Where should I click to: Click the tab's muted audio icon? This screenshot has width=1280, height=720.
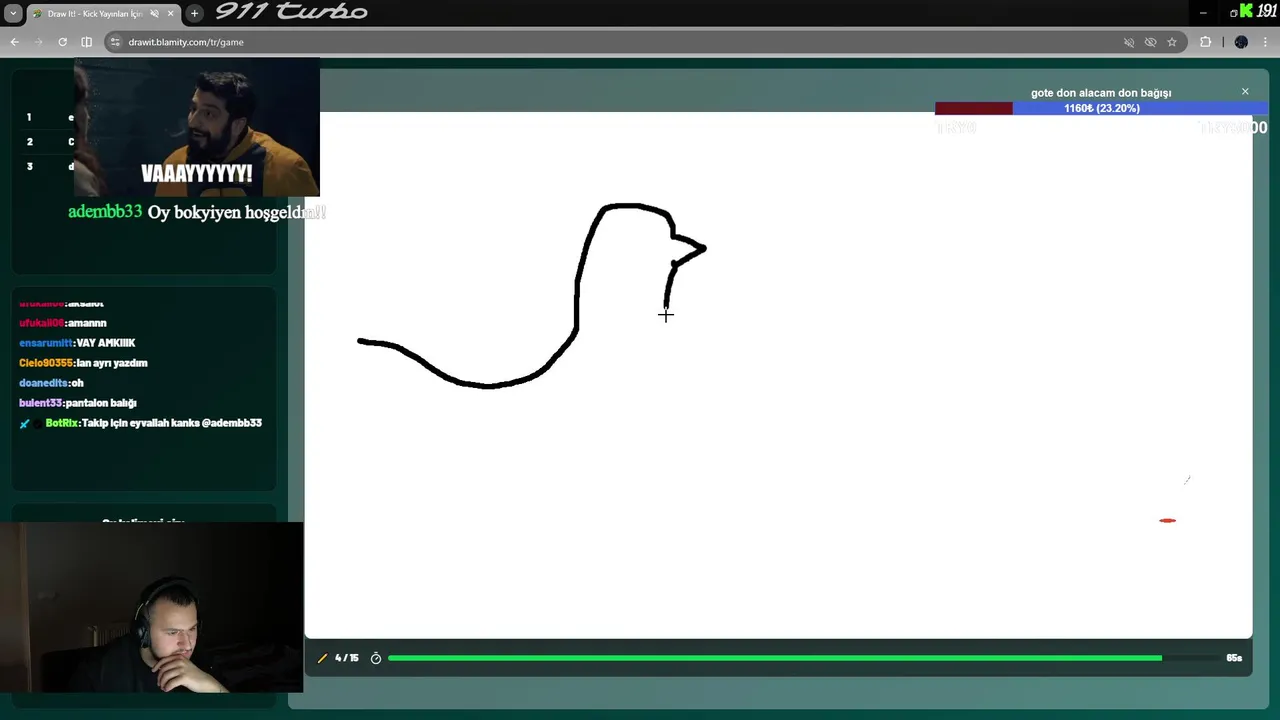click(x=154, y=14)
